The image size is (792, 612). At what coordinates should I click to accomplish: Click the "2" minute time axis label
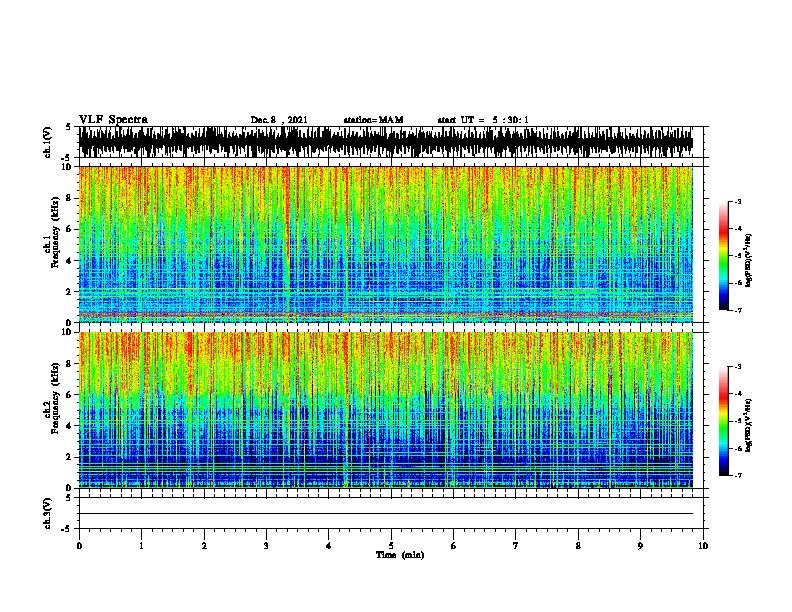pos(204,546)
